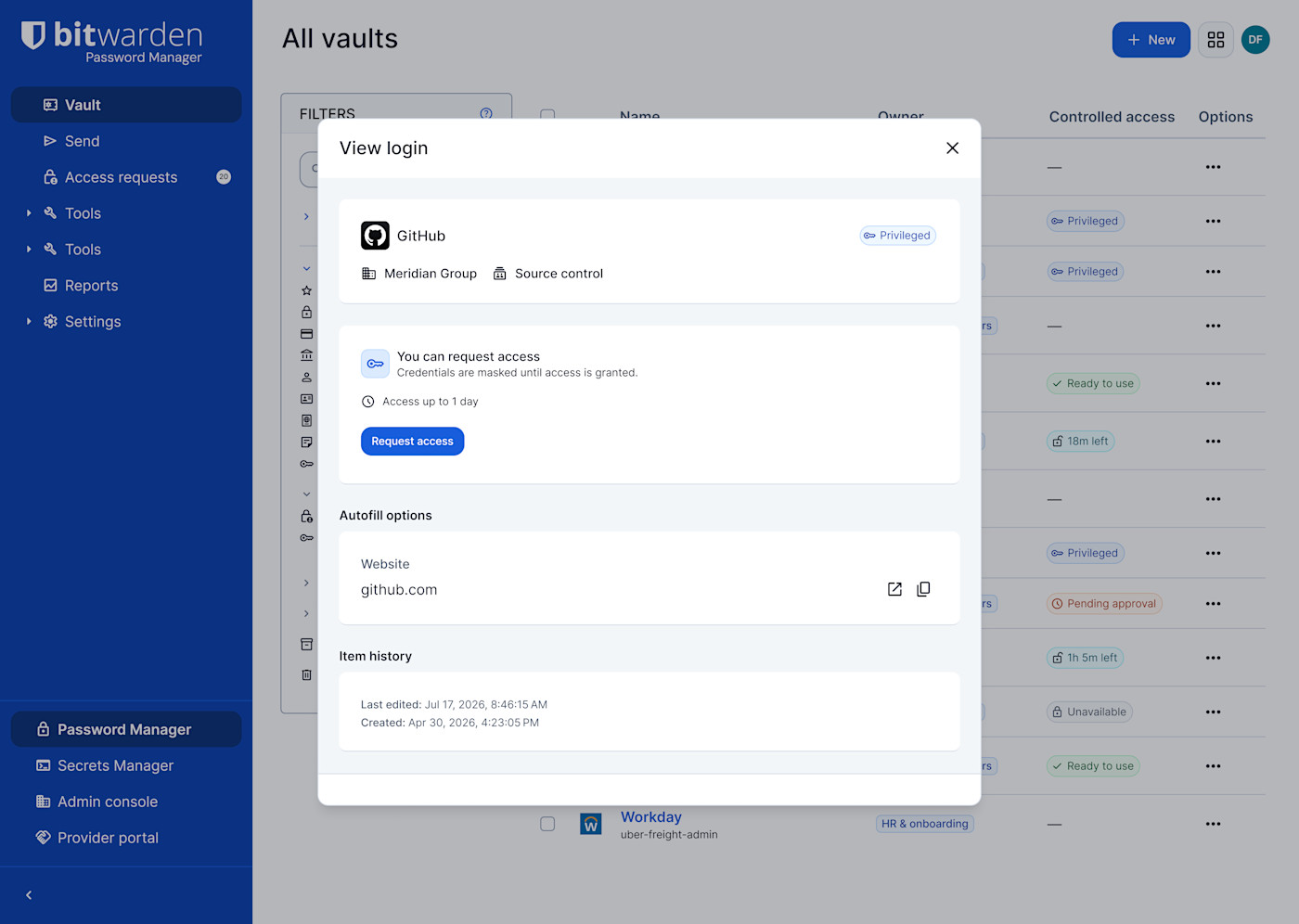1299x924 pixels.
Task: Click the 'uber-freight-admin' username text
Action: pos(669,835)
